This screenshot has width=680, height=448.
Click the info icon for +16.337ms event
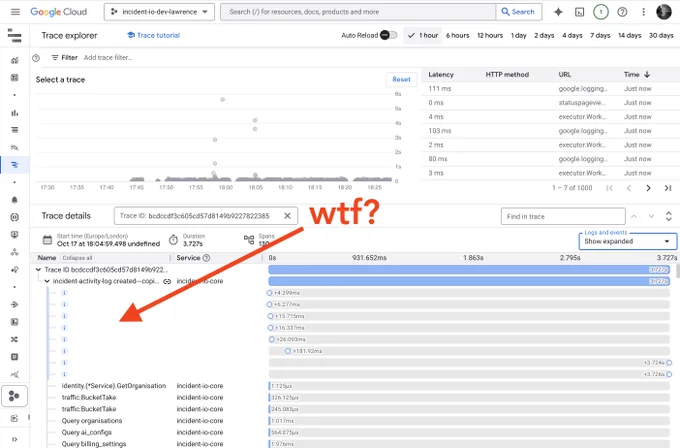64,328
